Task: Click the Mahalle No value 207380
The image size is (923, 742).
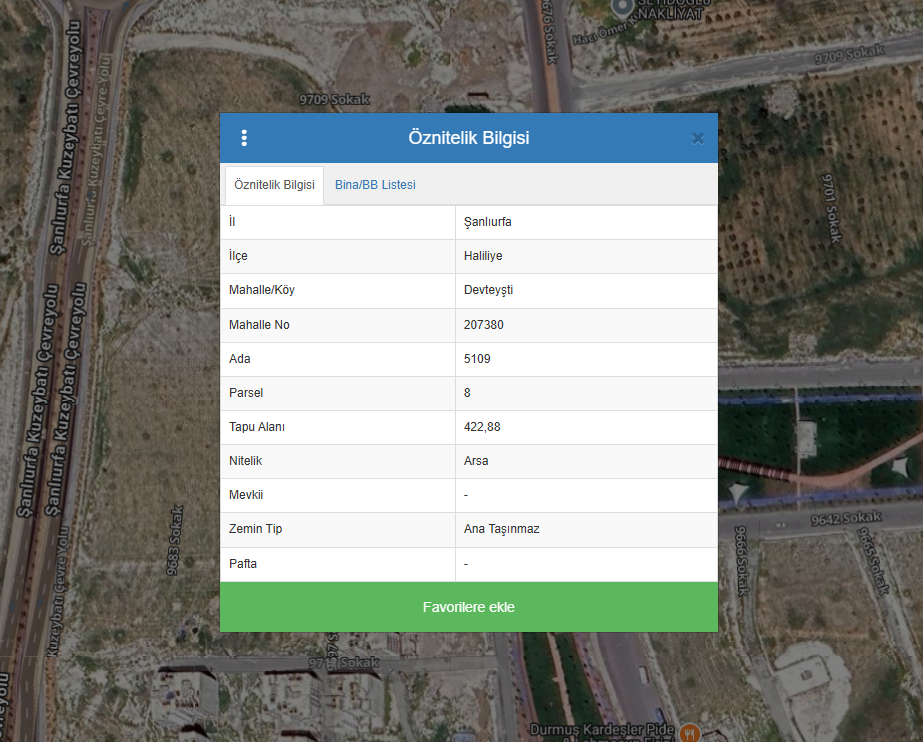Action: point(484,325)
